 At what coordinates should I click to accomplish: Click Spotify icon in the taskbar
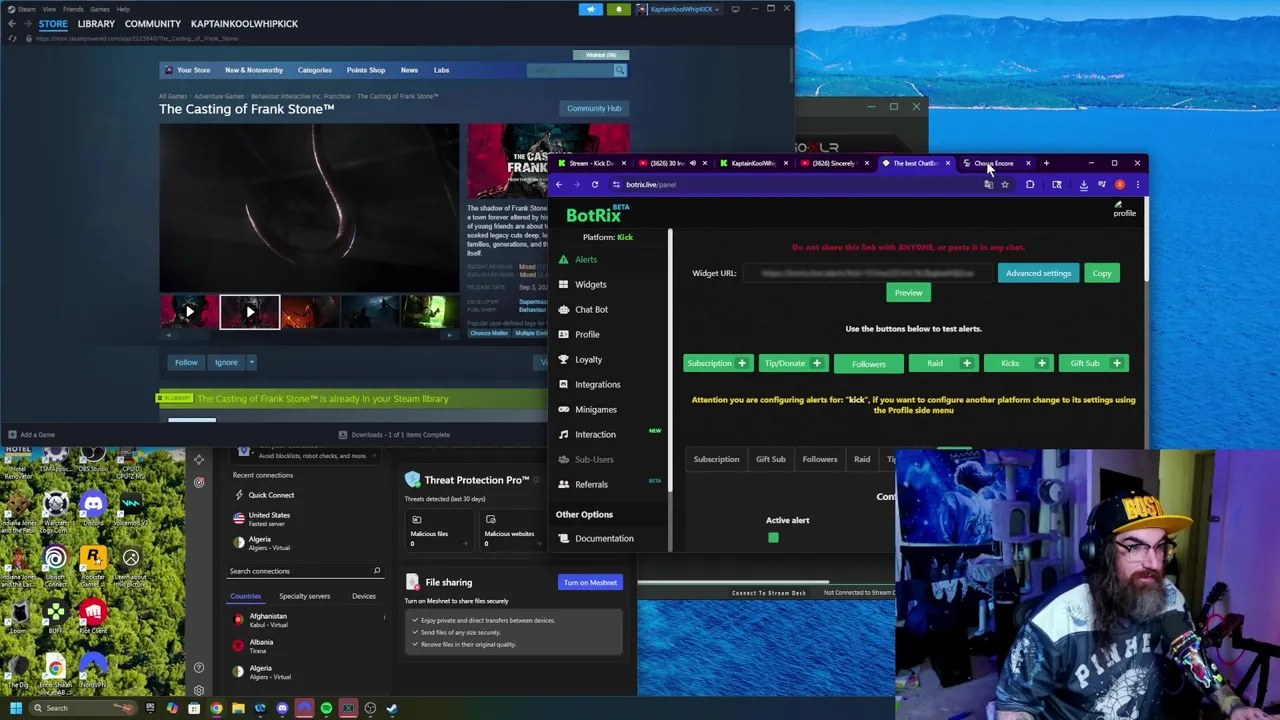pos(326,708)
